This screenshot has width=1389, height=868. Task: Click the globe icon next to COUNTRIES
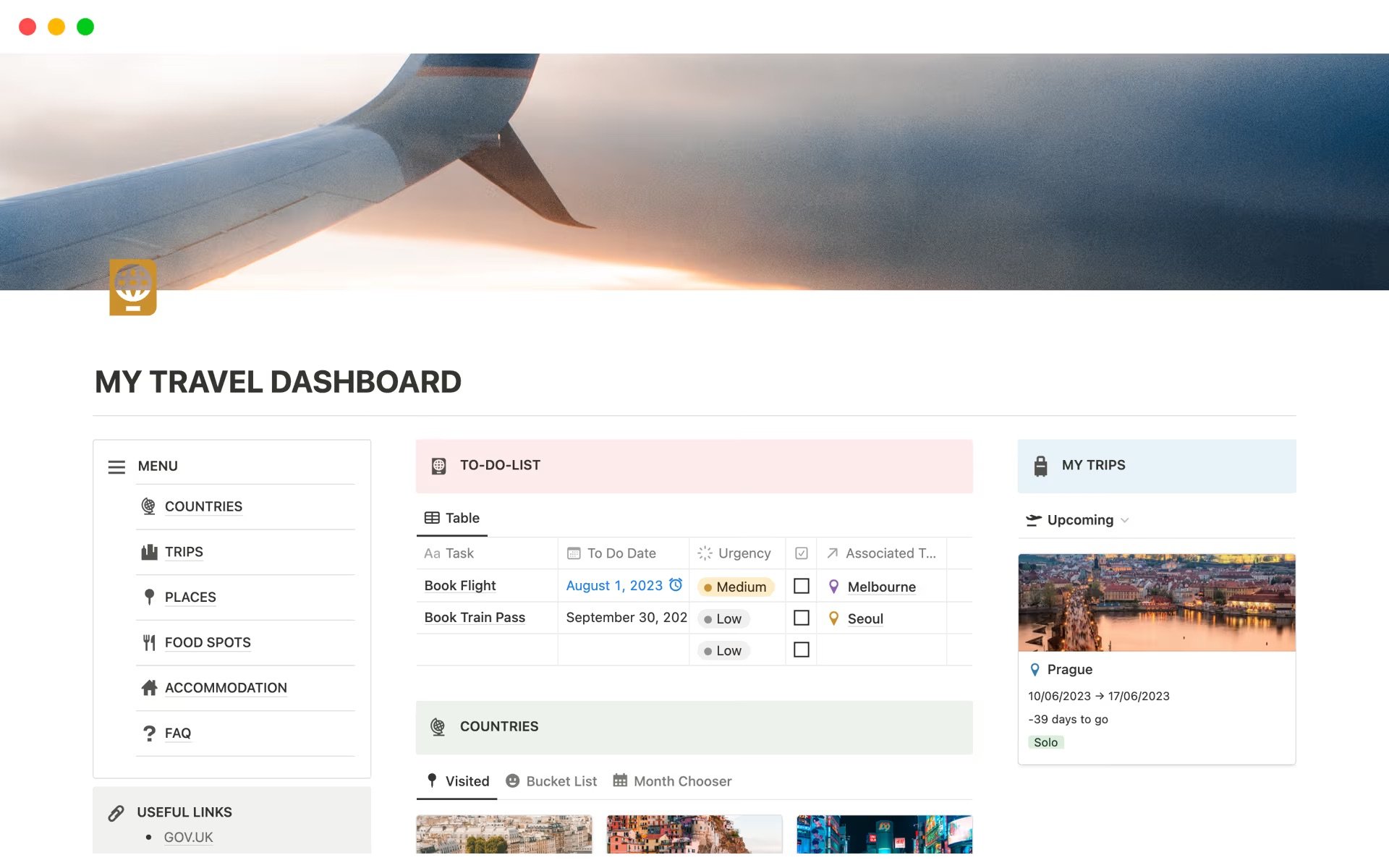[149, 506]
